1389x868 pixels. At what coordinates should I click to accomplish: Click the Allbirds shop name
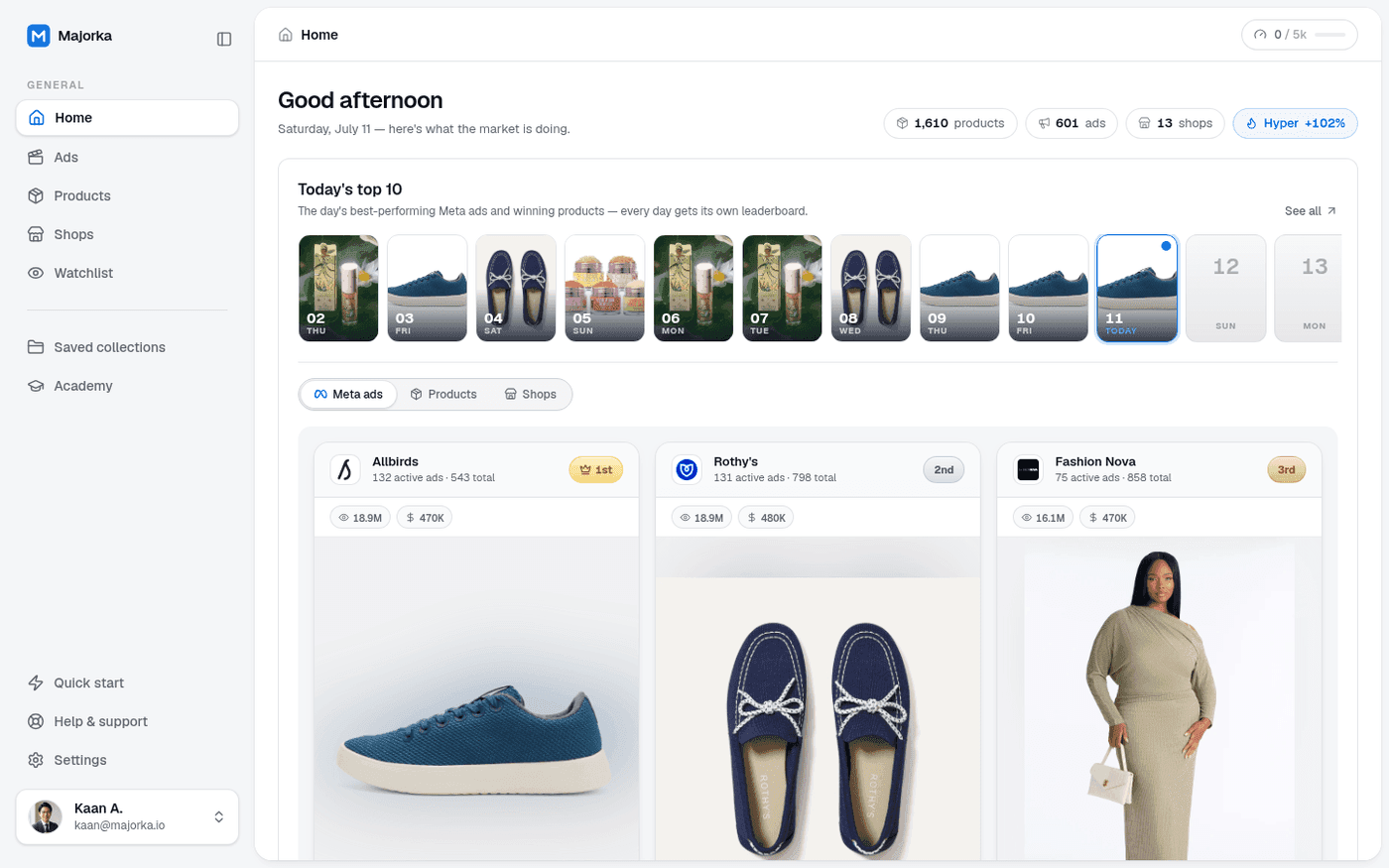395,461
